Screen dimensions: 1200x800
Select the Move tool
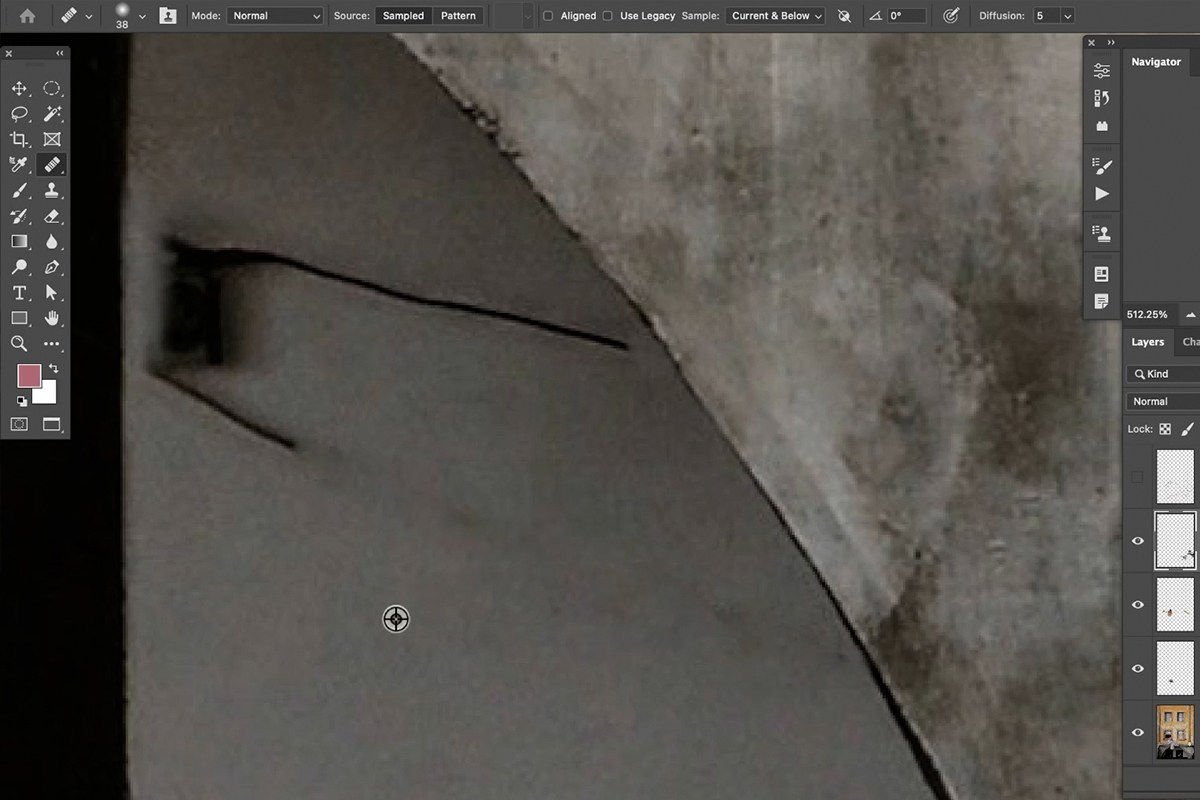click(19, 89)
